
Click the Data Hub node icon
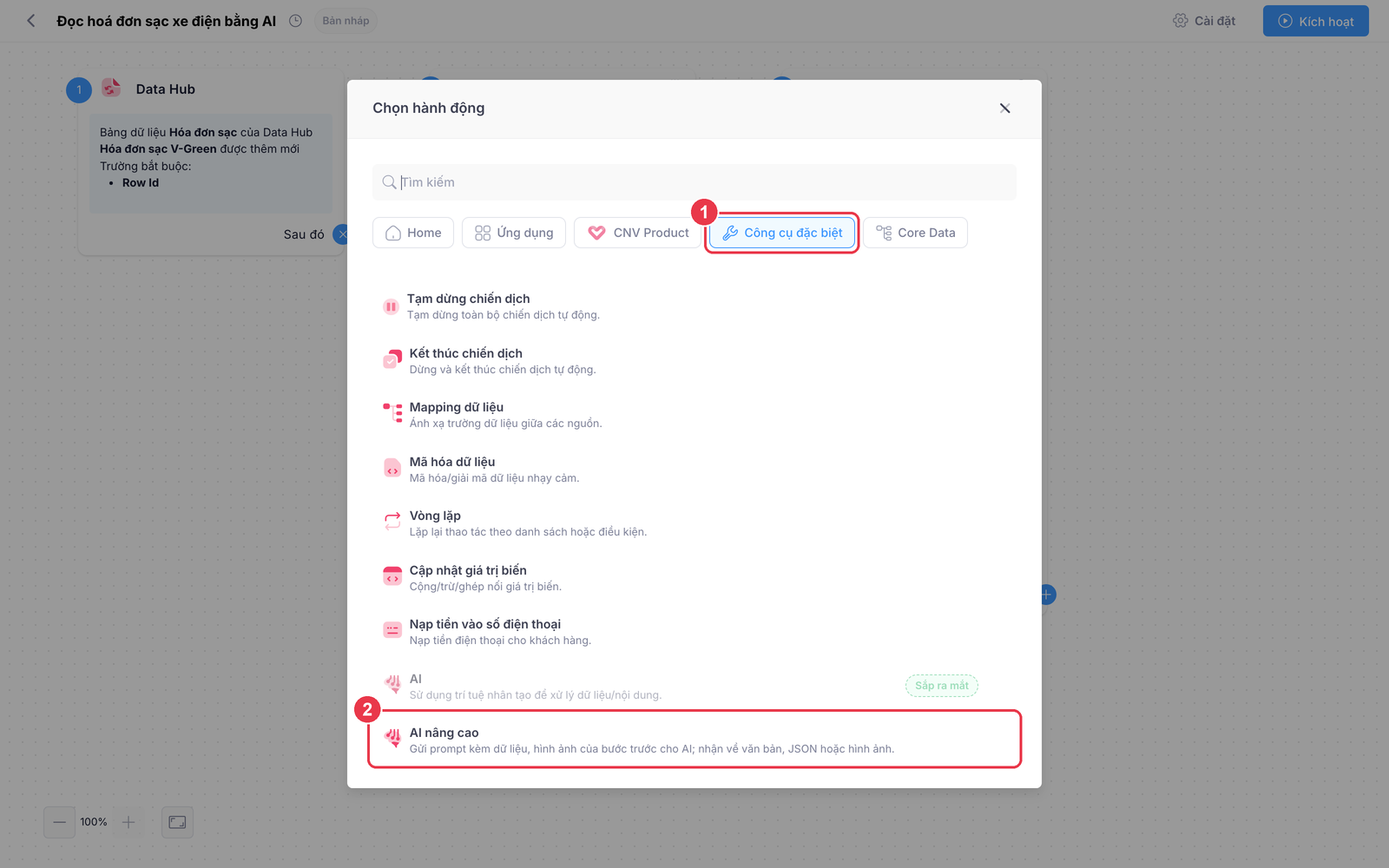[111, 88]
